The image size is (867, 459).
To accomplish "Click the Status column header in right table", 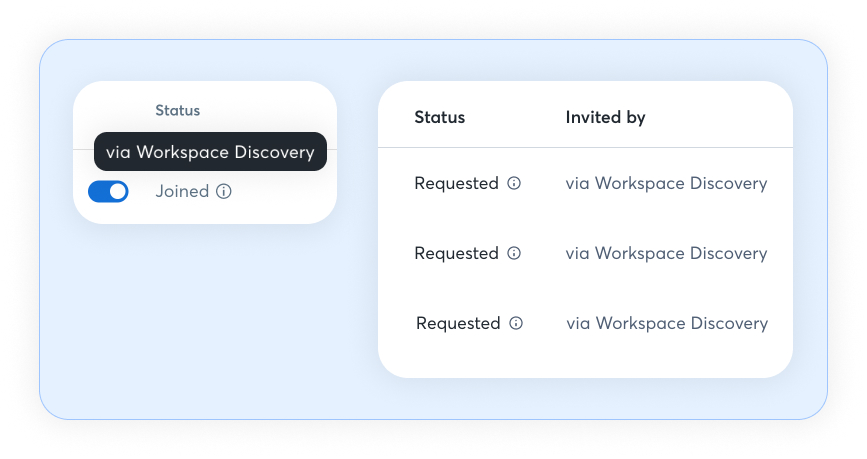I will (x=440, y=117).
